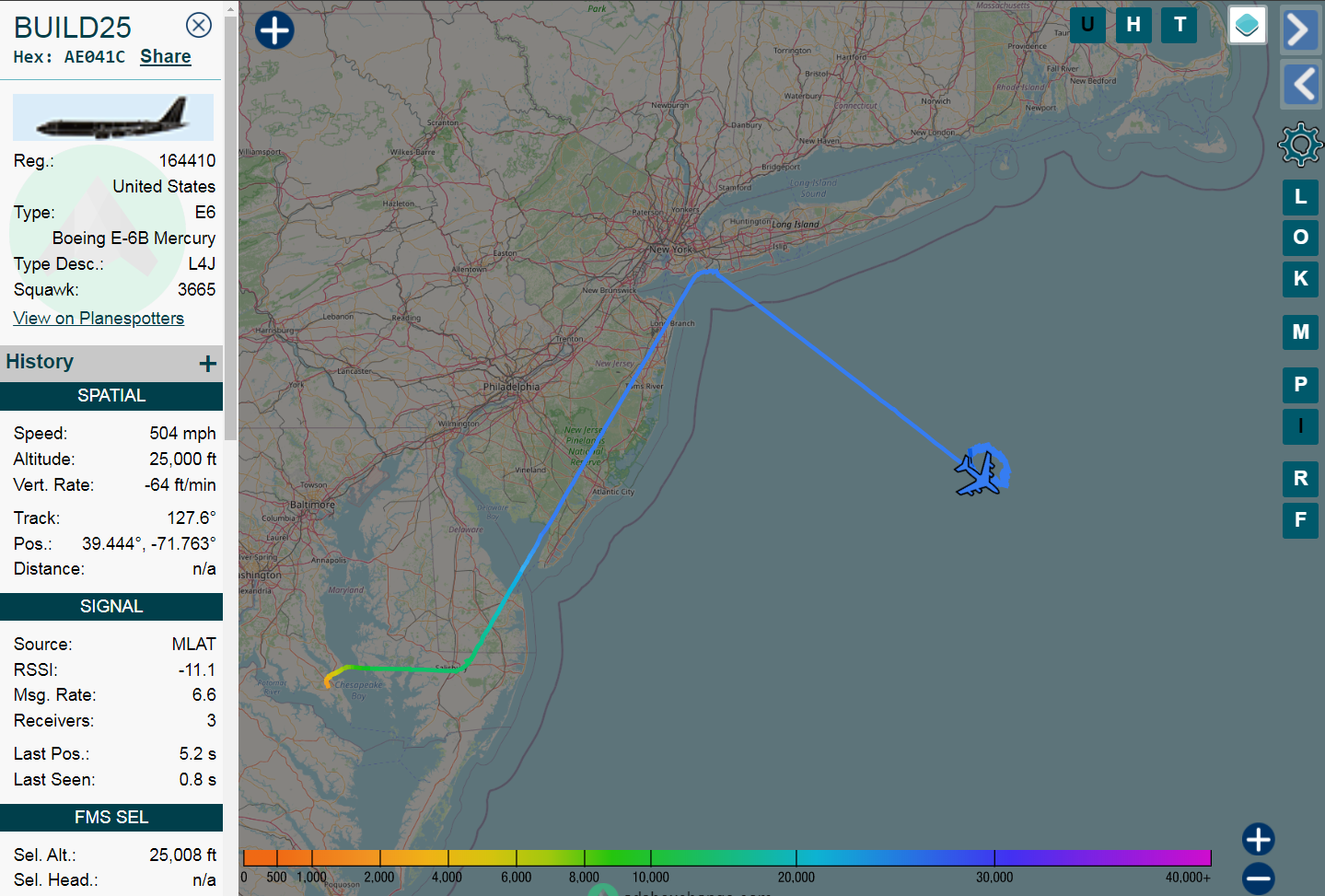The height and width of the screenshot is (896, 1325).
Task: Toggle the H map button
Action: click(1133, 25)
